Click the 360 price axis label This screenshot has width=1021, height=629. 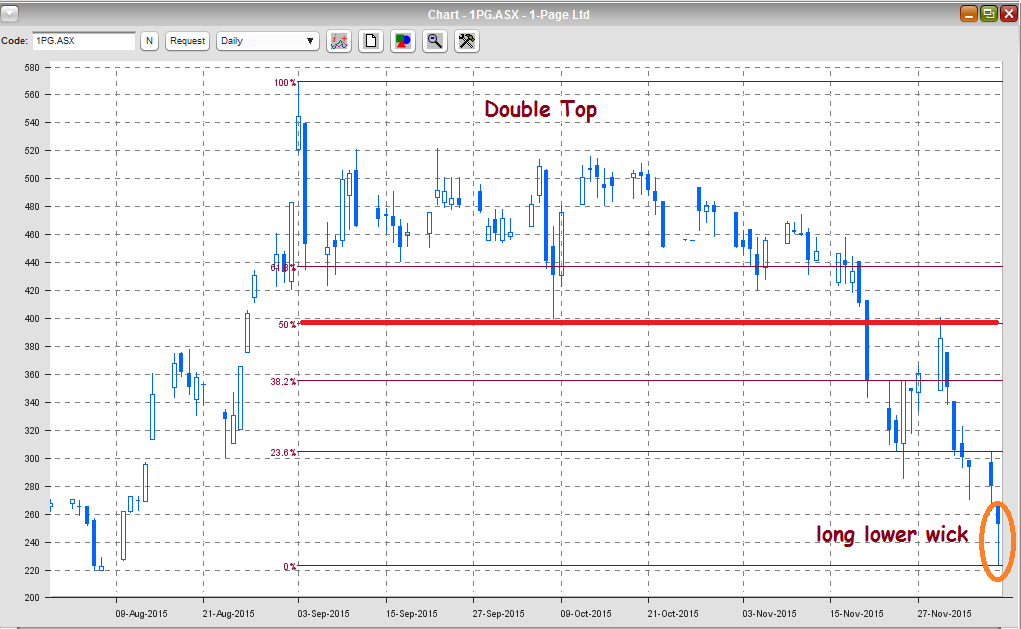click(x=32, y=375)
